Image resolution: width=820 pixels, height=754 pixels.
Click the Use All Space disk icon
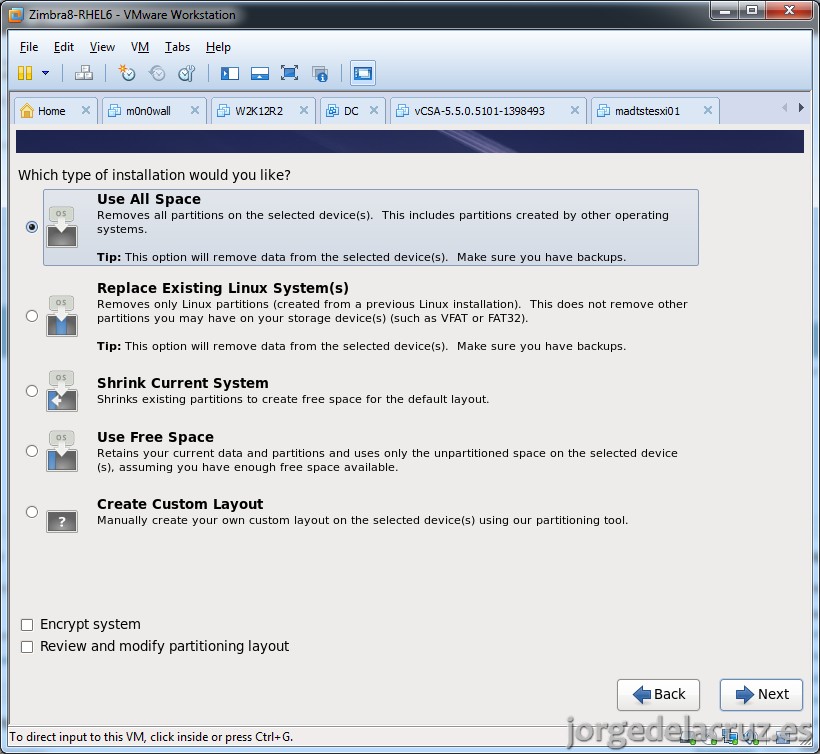click(62, 227)
